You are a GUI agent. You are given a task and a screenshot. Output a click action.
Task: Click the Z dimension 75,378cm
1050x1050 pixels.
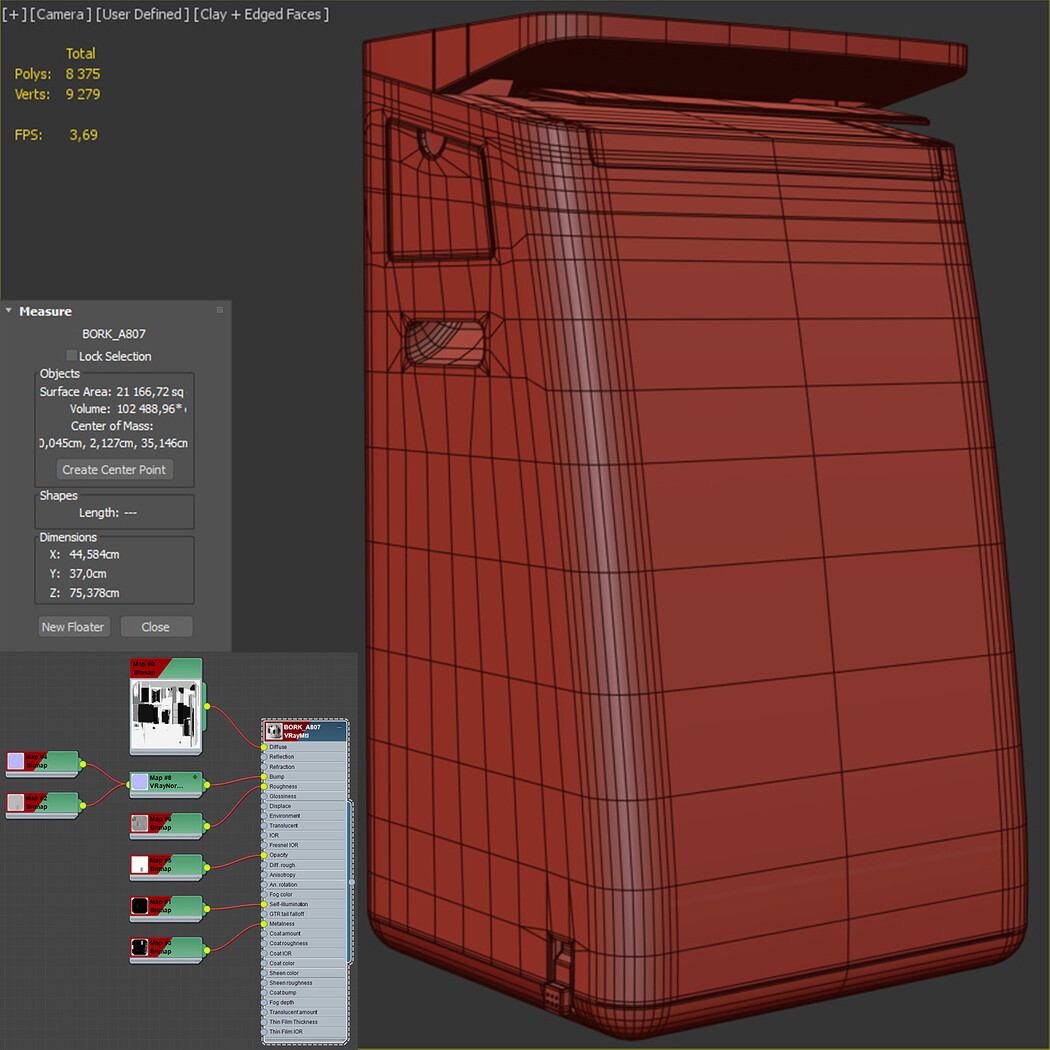click(x=94, y=593)
